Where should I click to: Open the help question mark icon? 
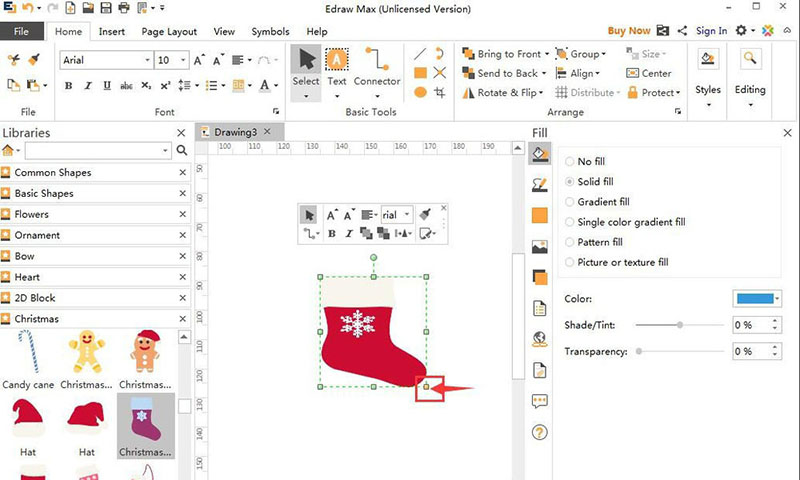pyautogui.click(x=539, y=433)
